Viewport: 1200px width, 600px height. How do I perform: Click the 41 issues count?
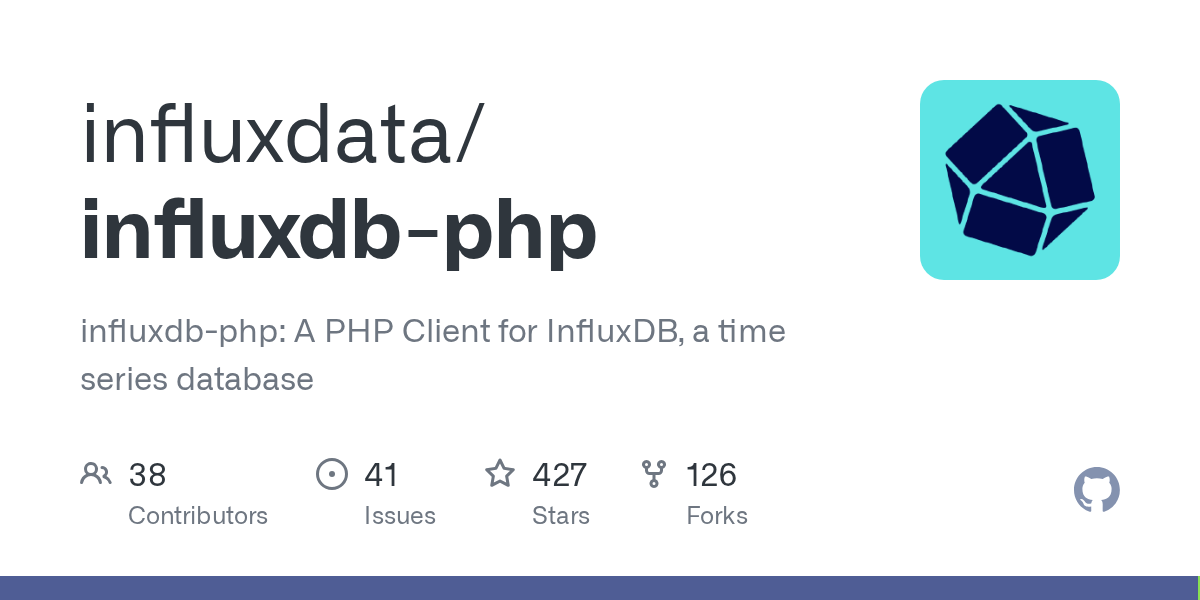pos(381,475)
